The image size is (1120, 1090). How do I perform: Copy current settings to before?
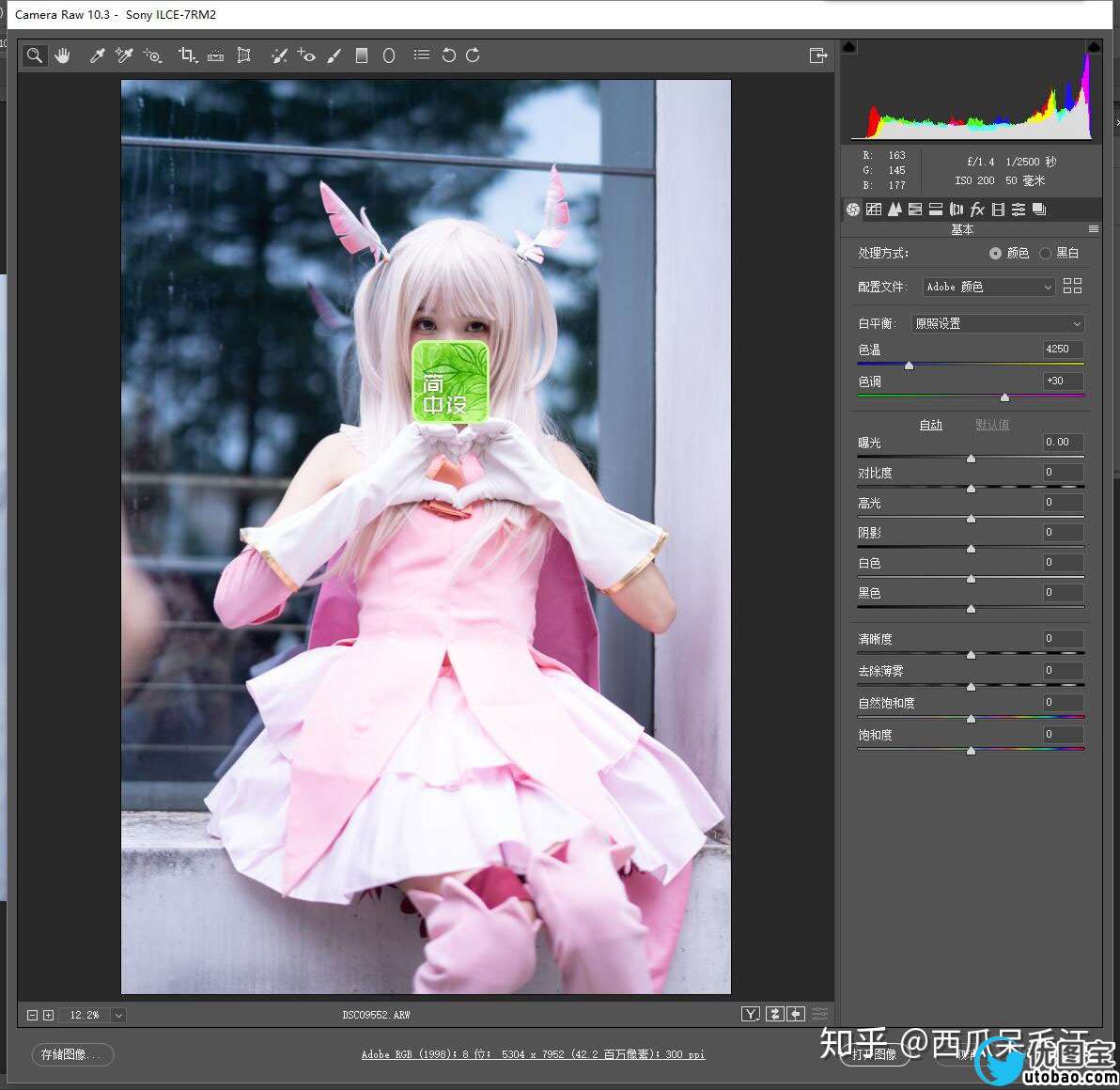click(797, 1014)
